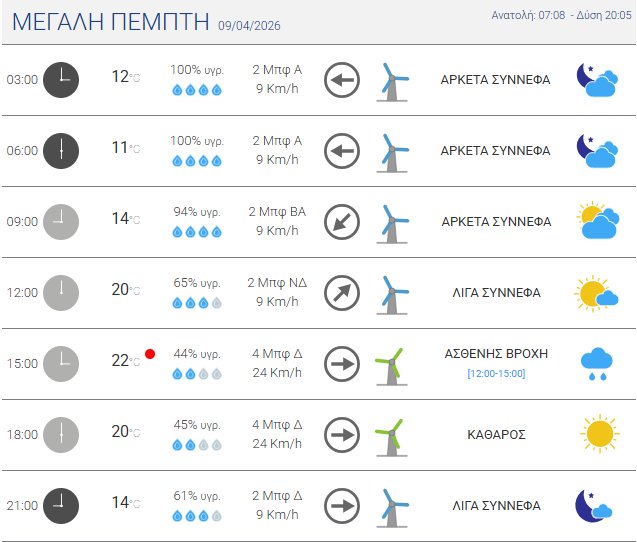The image size is (637, 542).
Task: Click the red dot beside 22°C
Action: click(x=150, y=353)
